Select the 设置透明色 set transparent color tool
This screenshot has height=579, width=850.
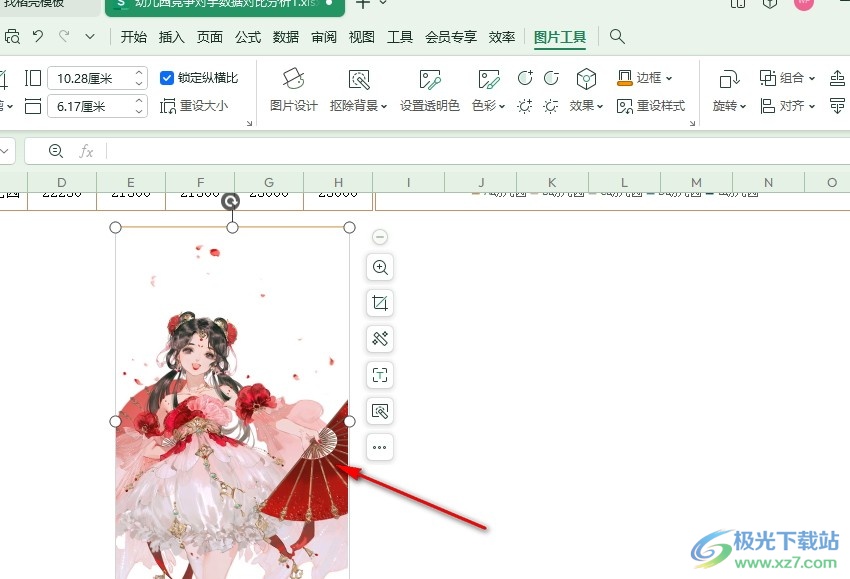point(429,90)
